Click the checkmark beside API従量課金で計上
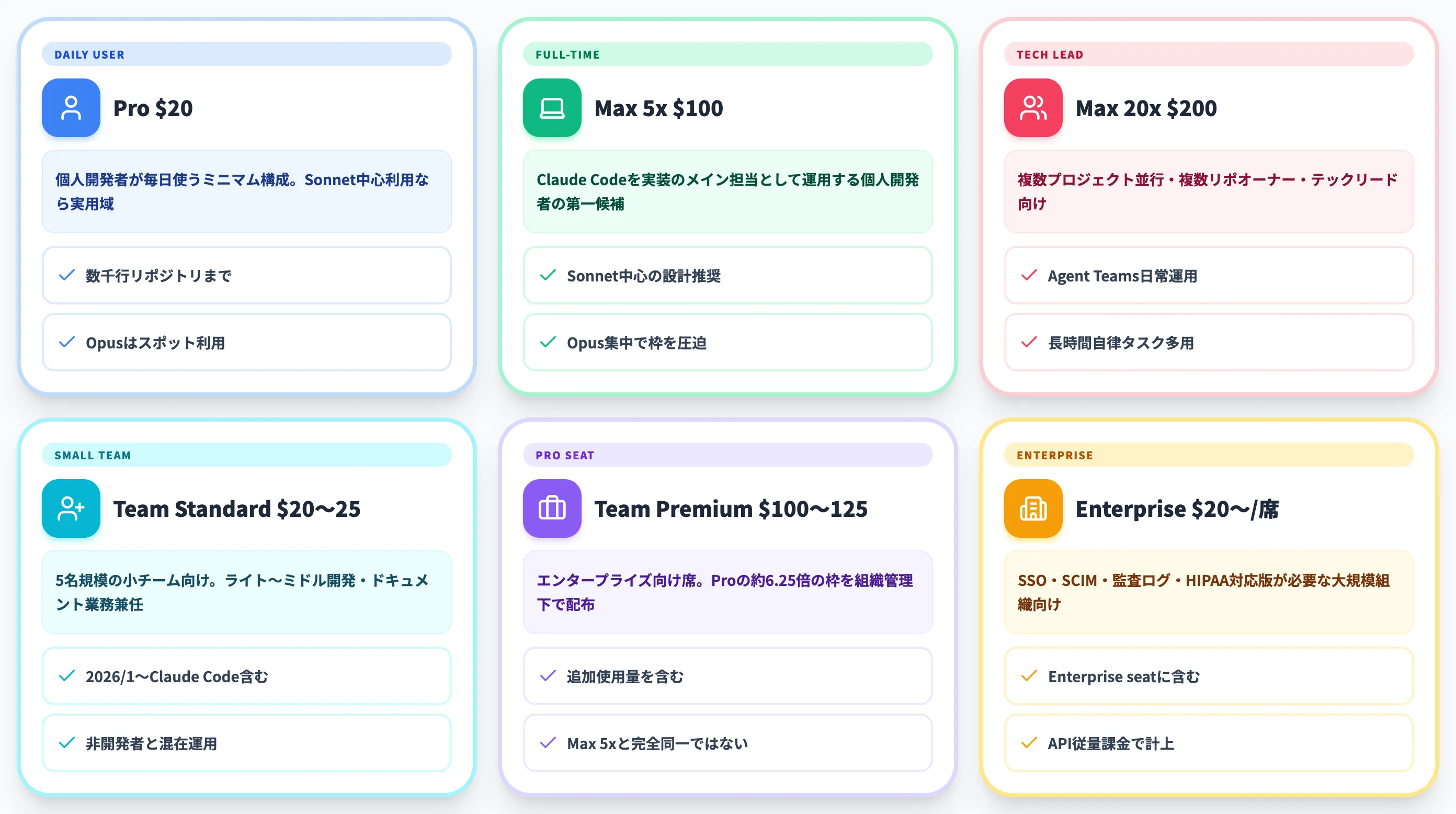 1029,743
